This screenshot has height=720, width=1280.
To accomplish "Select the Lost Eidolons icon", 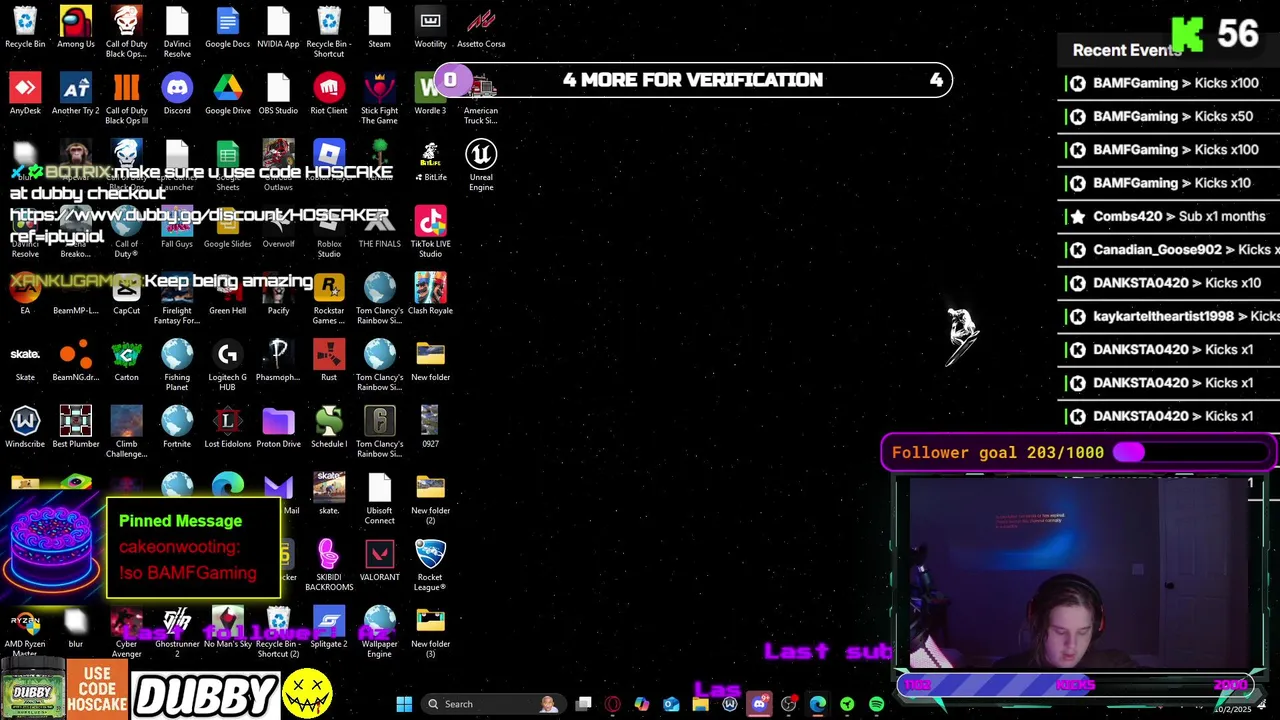I will pyautogui.click(x=227, y=427).
